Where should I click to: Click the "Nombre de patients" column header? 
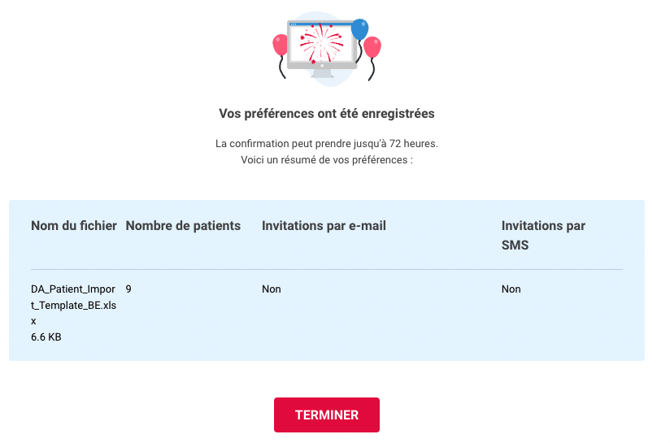(x=183, y=226)
